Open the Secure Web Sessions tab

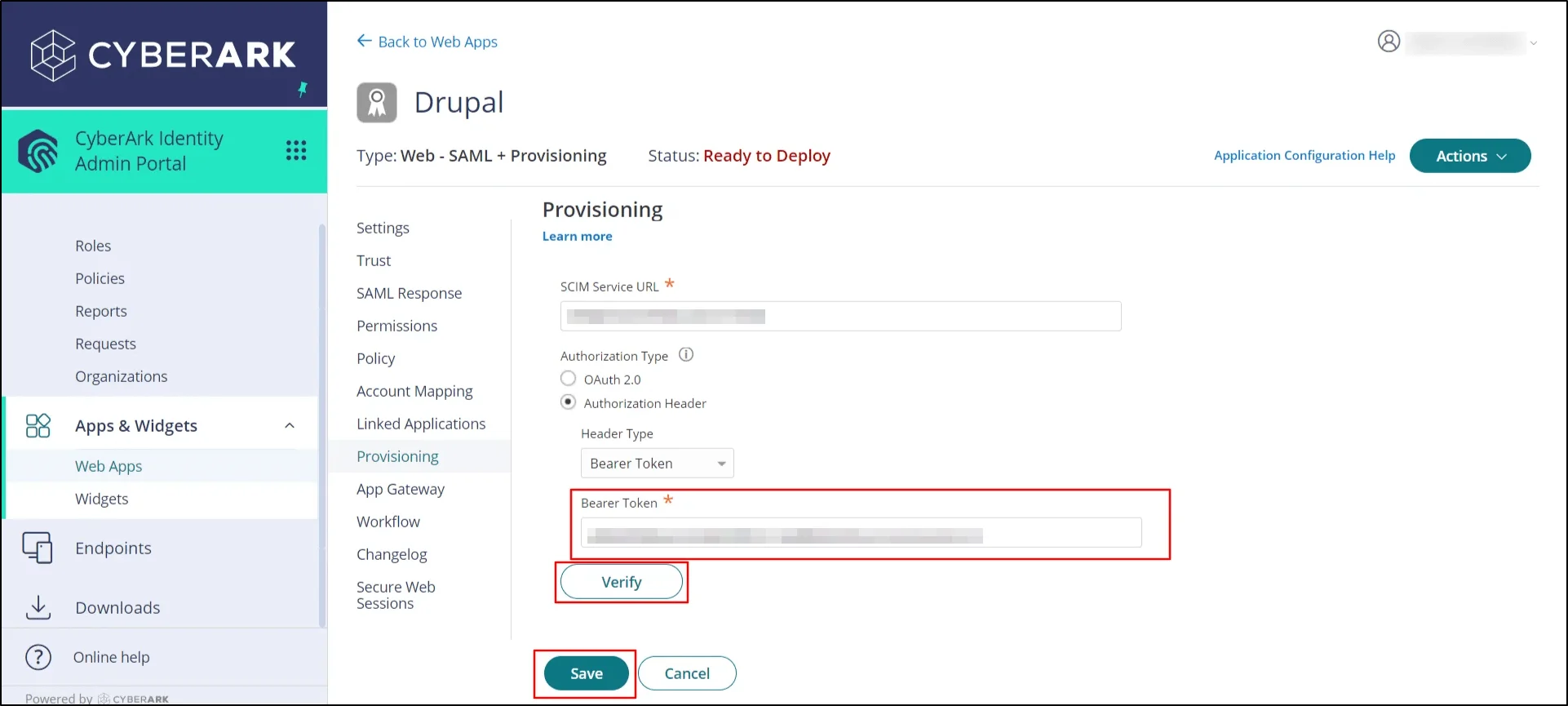396,595
